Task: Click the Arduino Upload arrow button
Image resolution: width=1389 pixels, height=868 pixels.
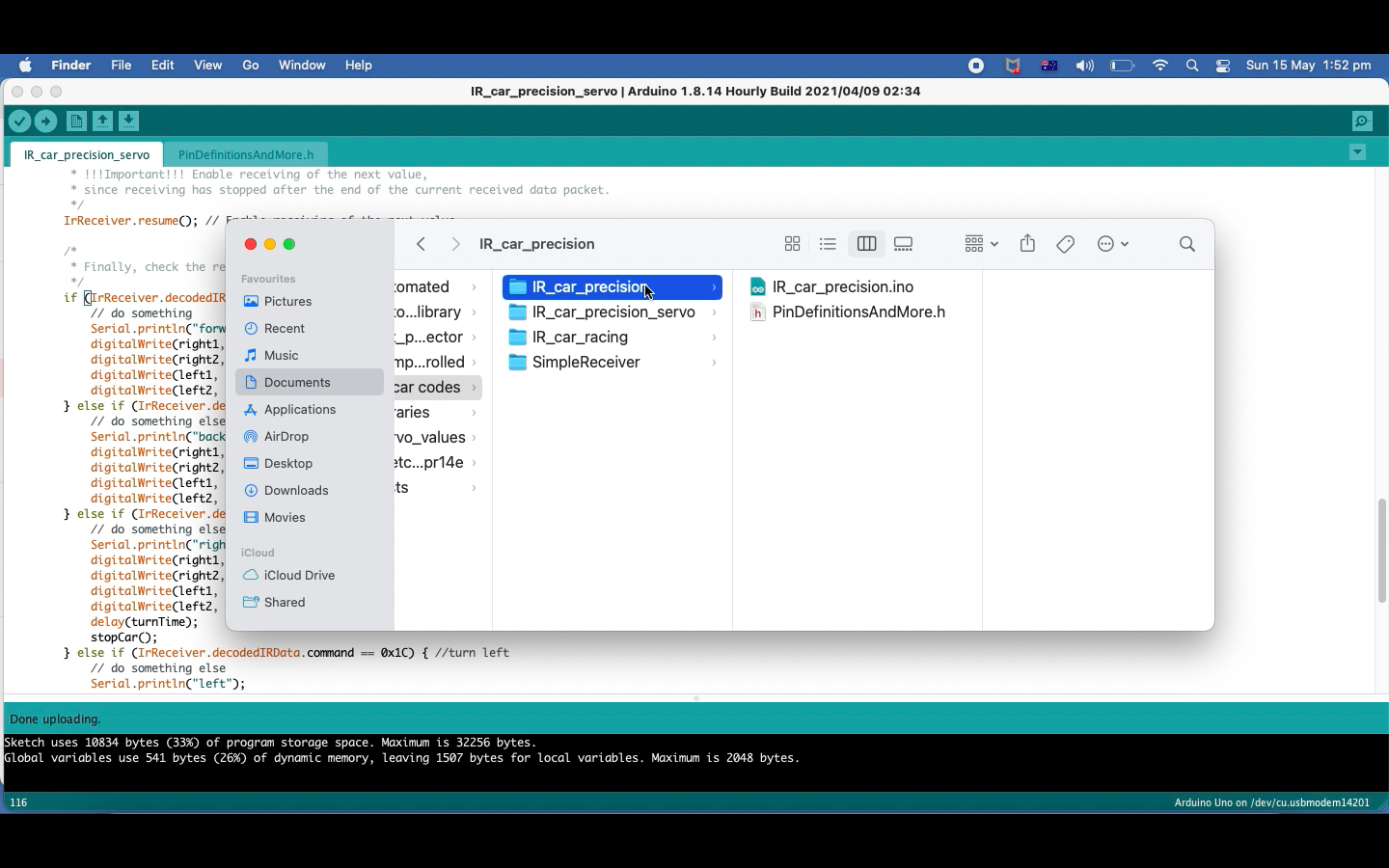Action: (45, 122)
